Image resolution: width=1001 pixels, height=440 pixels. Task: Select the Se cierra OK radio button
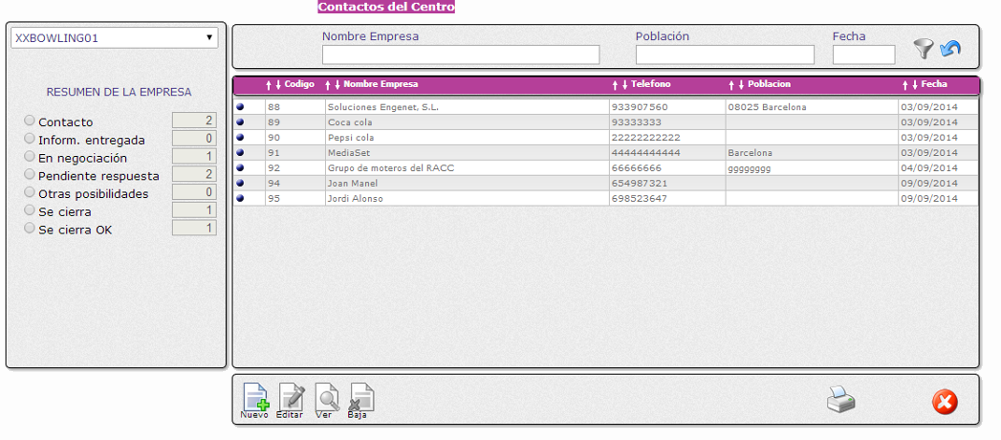point(30,228)
